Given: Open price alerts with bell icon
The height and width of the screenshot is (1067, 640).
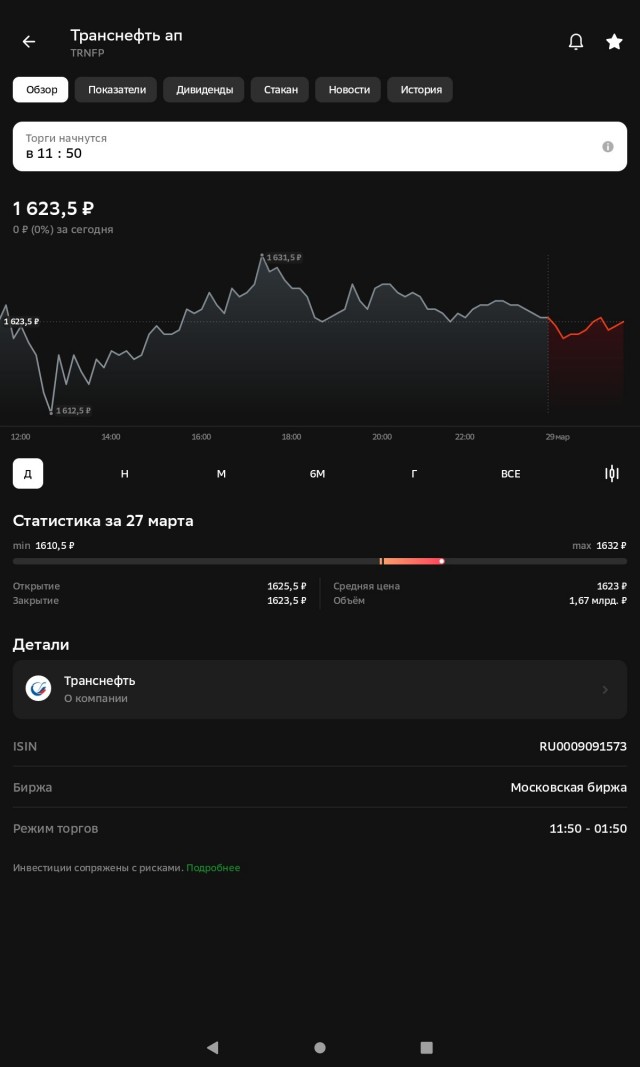Looking at the screenshot, I should [x=575, y=42].
